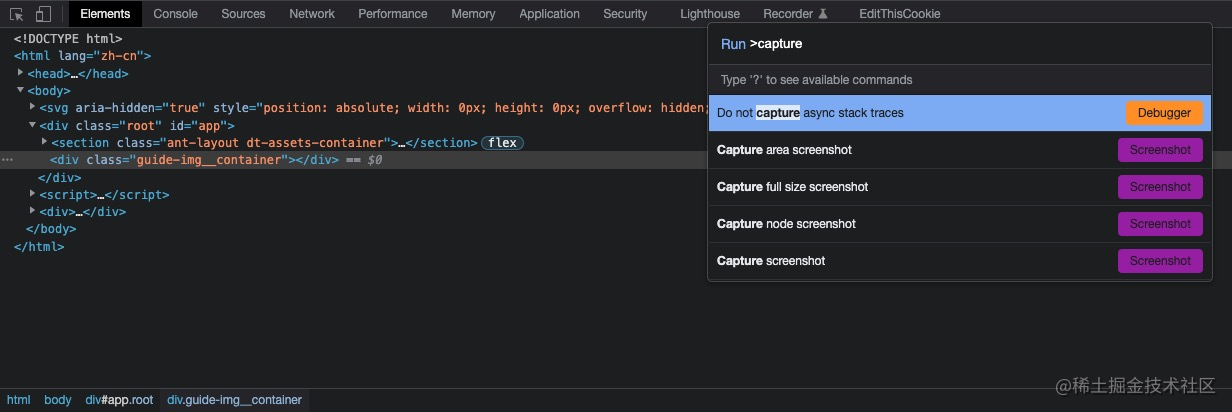Switch to the Network tab
This screenshot has width=1232, height=412.
pyautogui.click(x=312, y=14)
